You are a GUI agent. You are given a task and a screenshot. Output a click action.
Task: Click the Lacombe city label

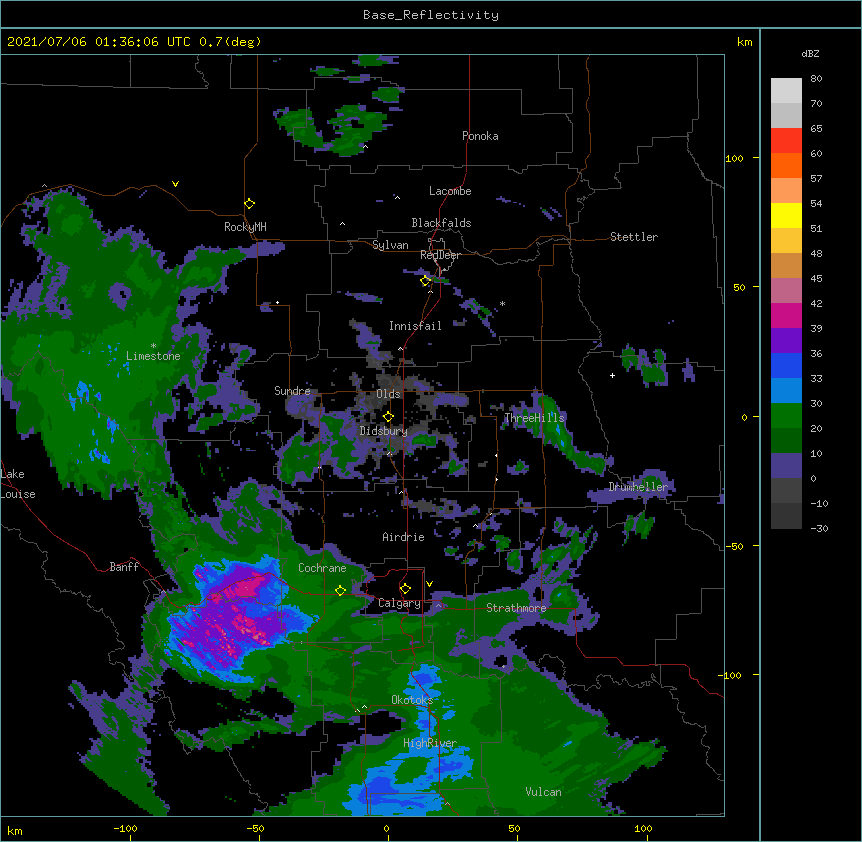click(450, 191)
